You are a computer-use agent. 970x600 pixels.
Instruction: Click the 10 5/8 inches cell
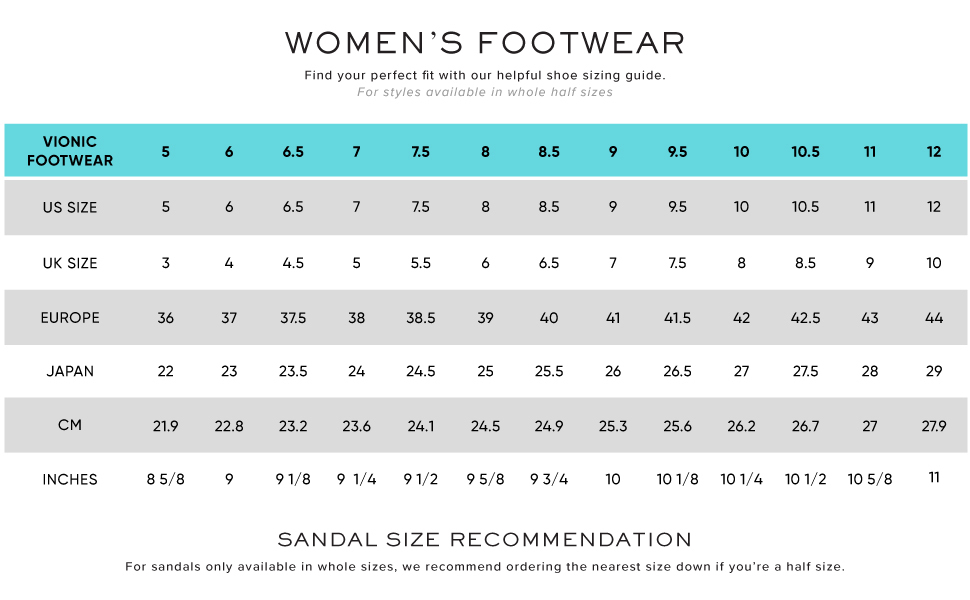(x=869, y=479)
